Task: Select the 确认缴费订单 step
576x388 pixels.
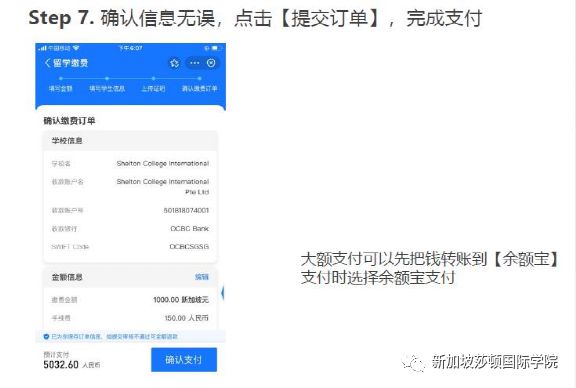Action: (x=199, y=89)
